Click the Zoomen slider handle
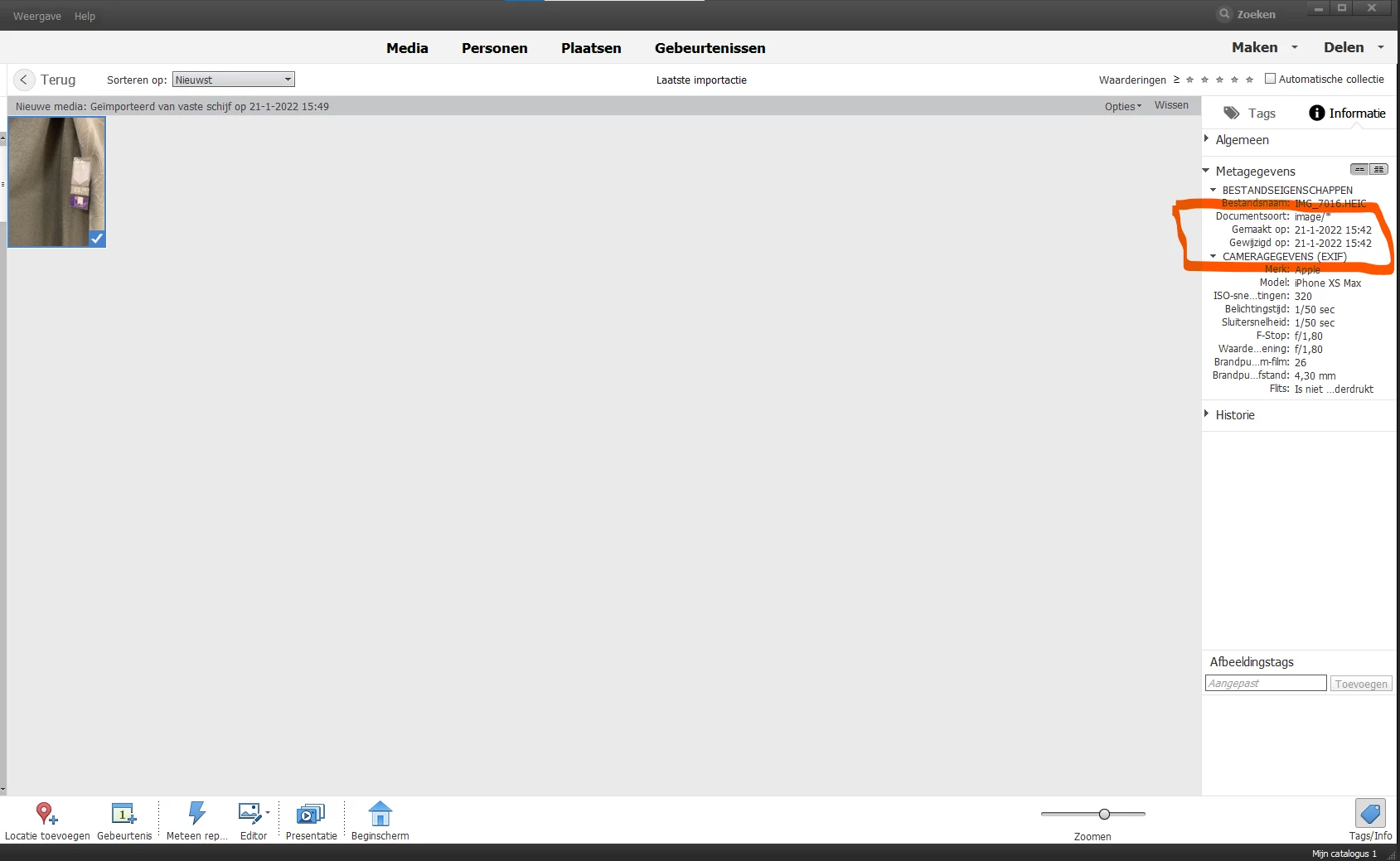The height and width of the screenshot is (861, 1400). pyautogui.click(x=1104, y=814)
